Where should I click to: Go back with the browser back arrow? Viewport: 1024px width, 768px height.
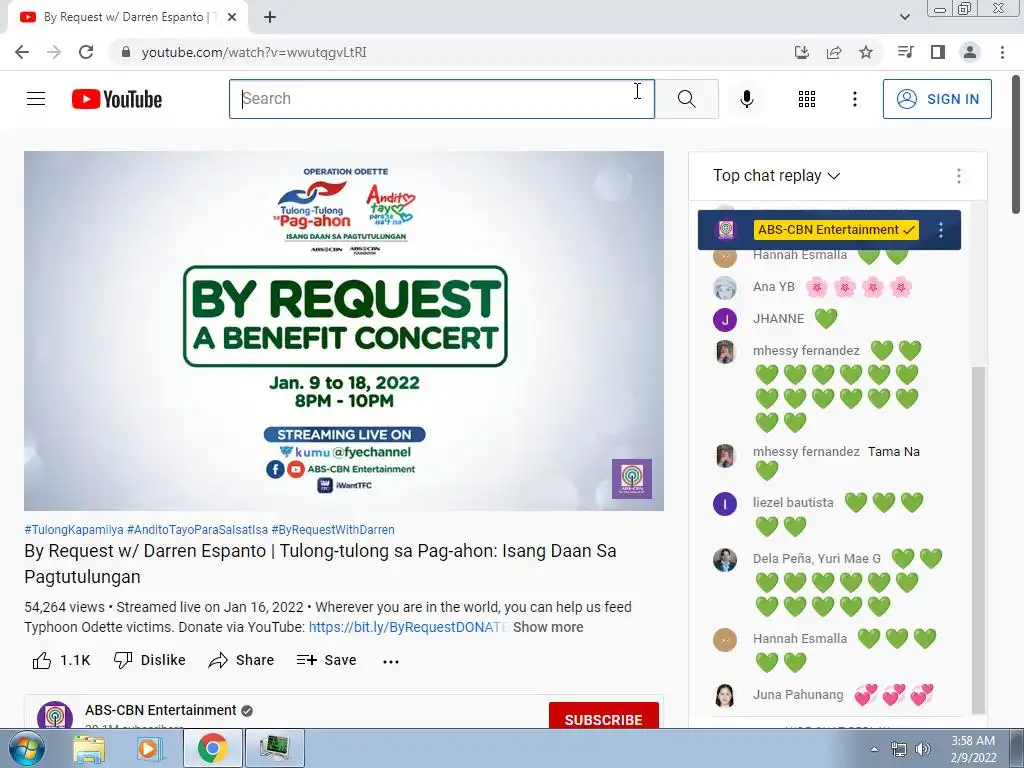(22, 52)
